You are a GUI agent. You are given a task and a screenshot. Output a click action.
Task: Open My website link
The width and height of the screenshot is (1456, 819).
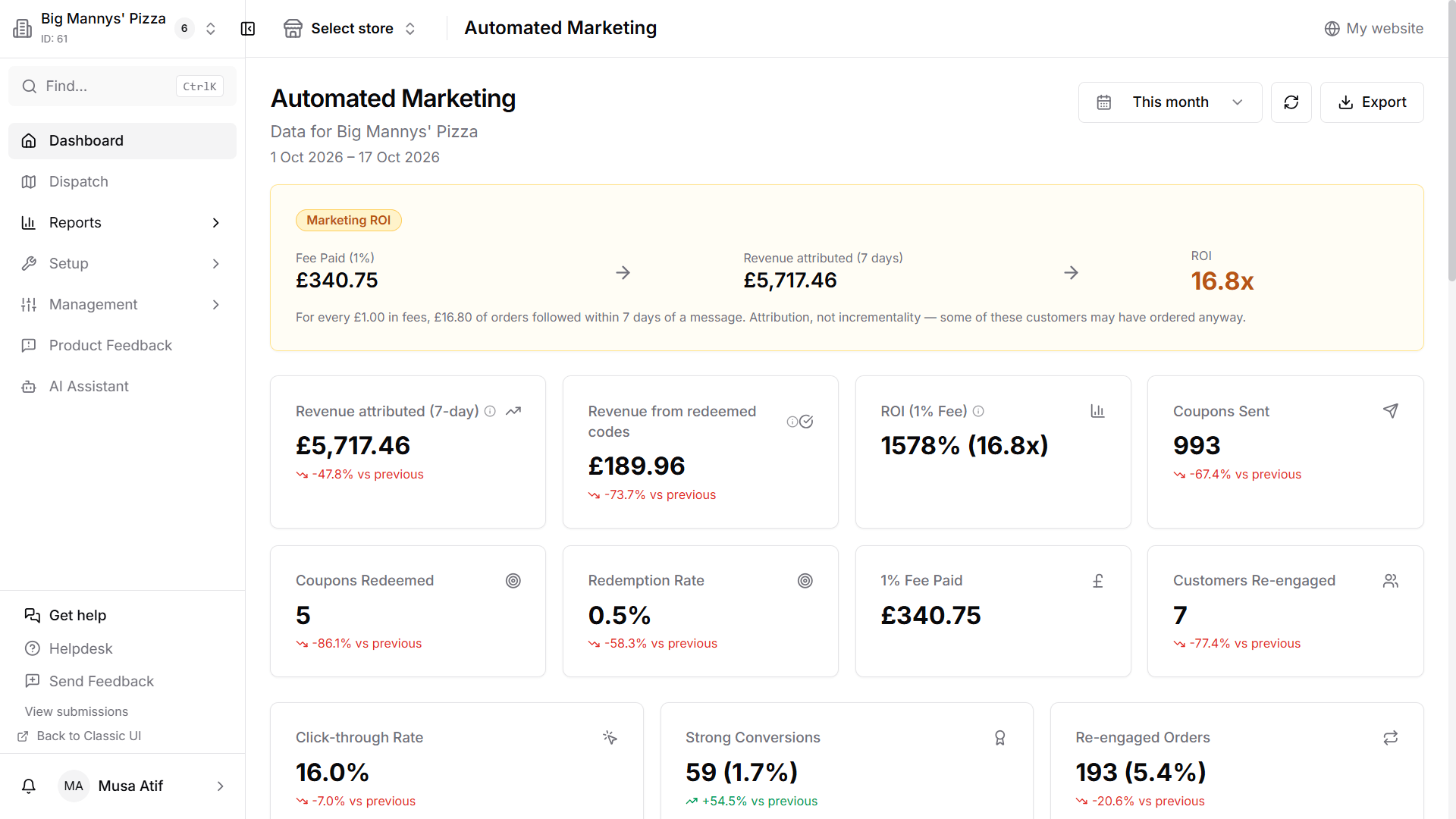(x=1373, y=29)
